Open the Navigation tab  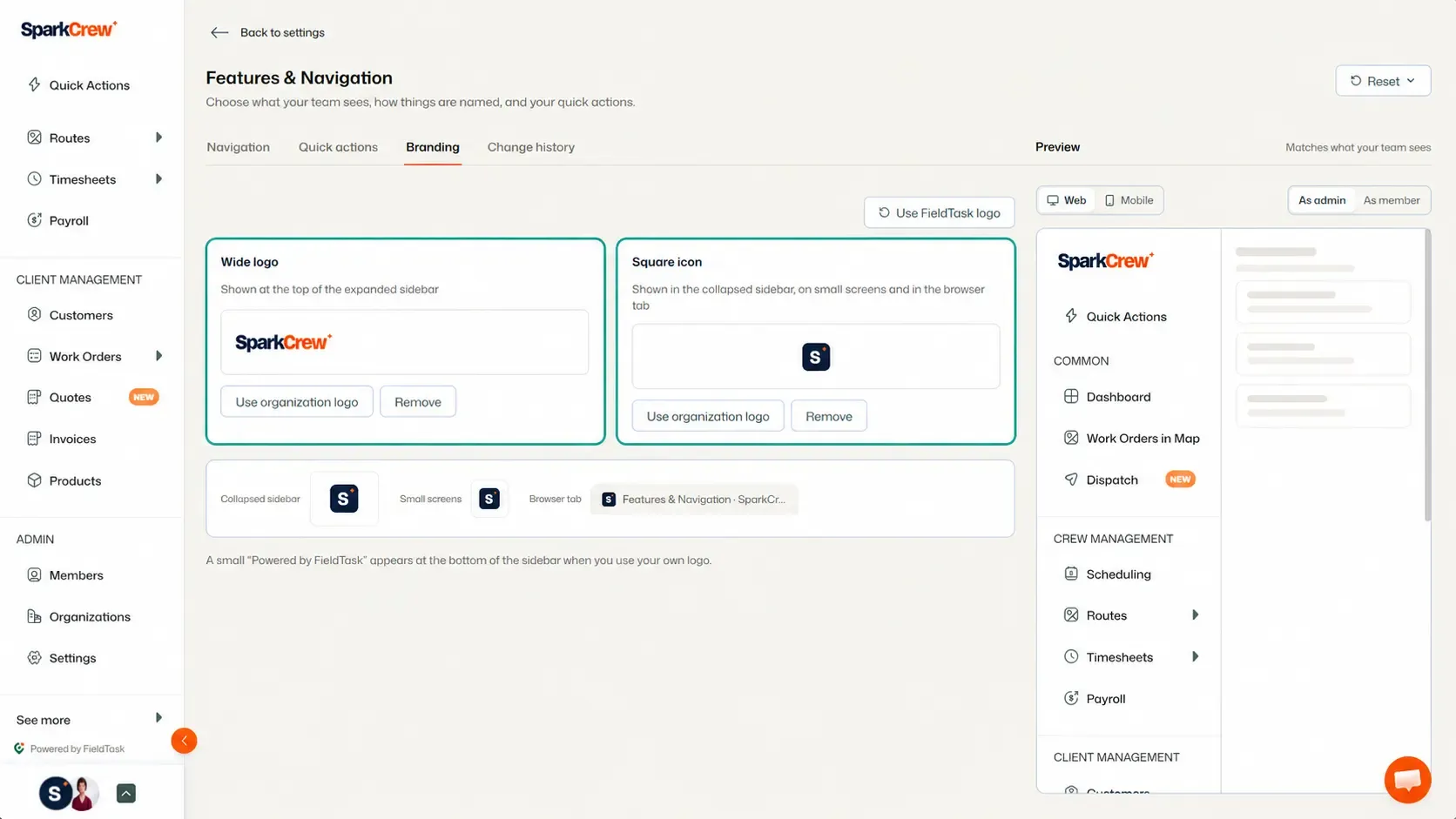pyautogui.click(x=238, y=147)
